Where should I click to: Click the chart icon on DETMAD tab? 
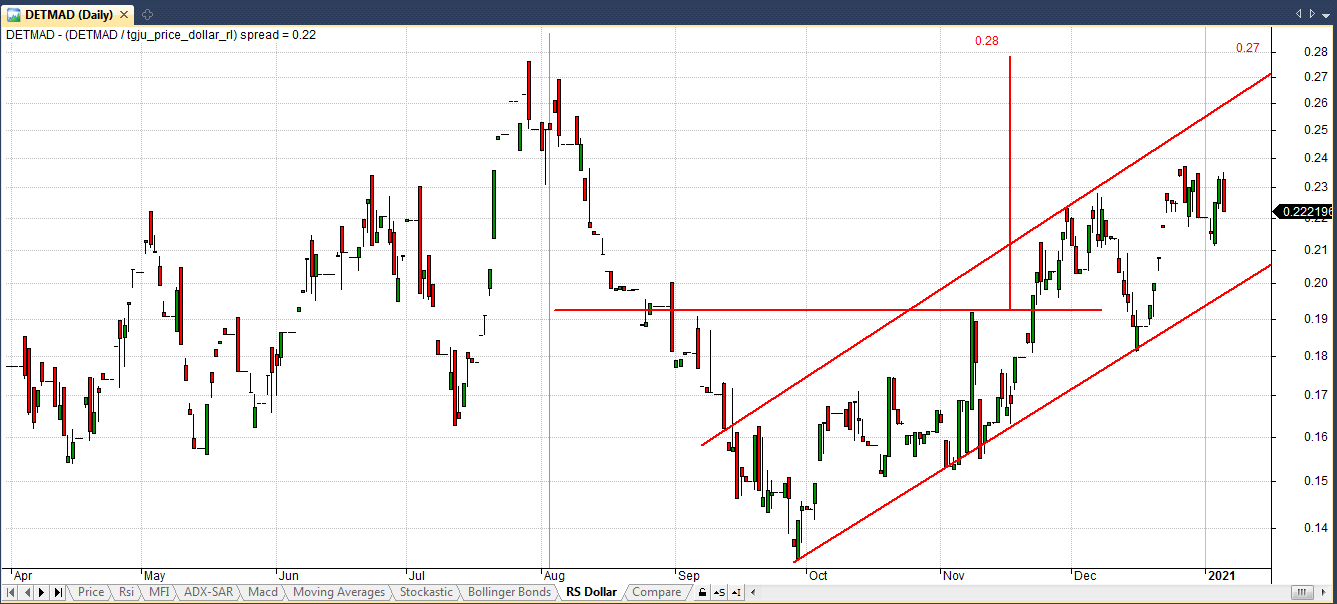(x=14, y=14)
